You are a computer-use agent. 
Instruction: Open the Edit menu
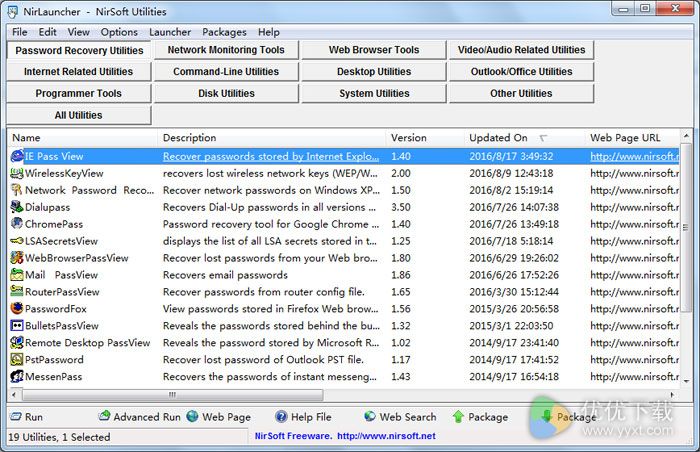click(x=47, y=32)
